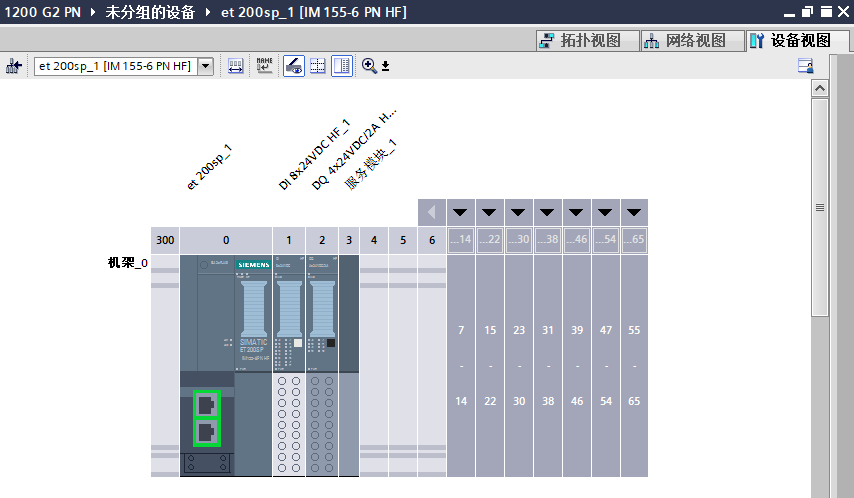Click 1200 G2 PN in the breadcrumb
This screenshot has height=498, width=854.
tap(44, 12)
